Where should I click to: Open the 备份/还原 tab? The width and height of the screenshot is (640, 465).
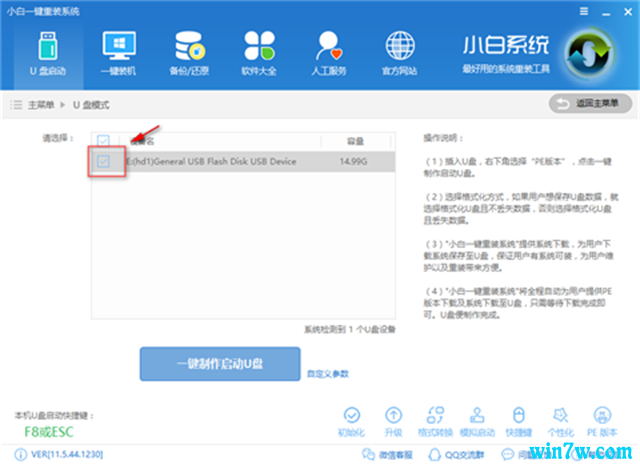coord(189,54)
